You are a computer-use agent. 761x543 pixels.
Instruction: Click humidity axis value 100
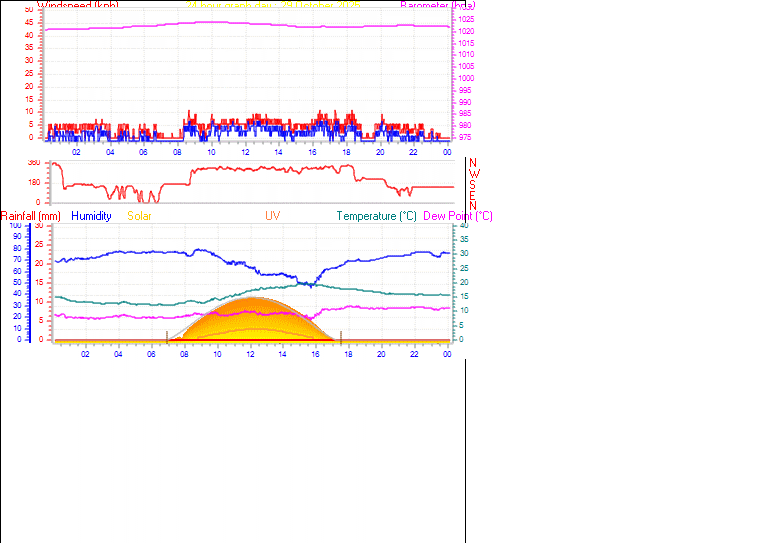(16, 226)
